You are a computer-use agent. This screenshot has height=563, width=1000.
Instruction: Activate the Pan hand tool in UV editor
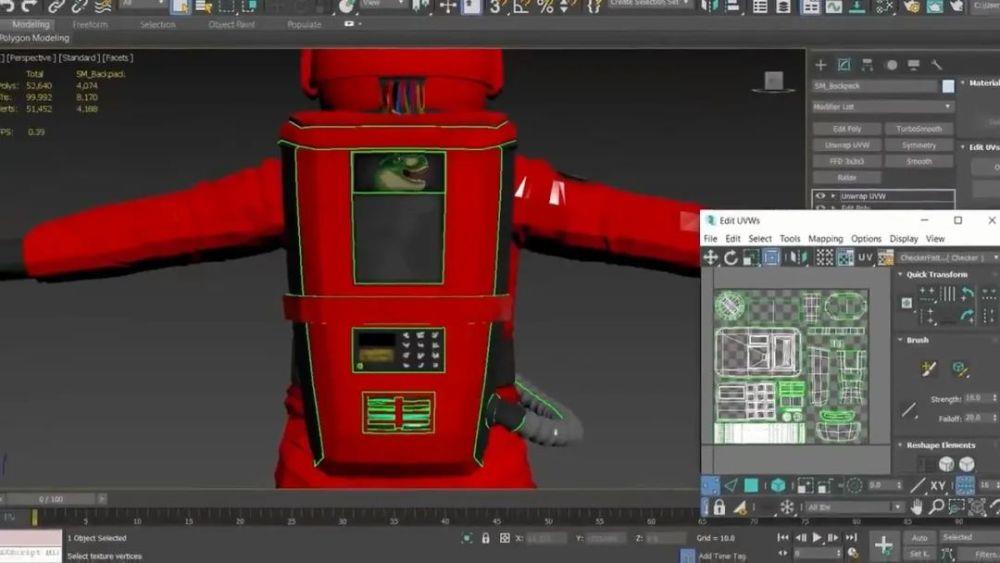(x=915, y=507)
